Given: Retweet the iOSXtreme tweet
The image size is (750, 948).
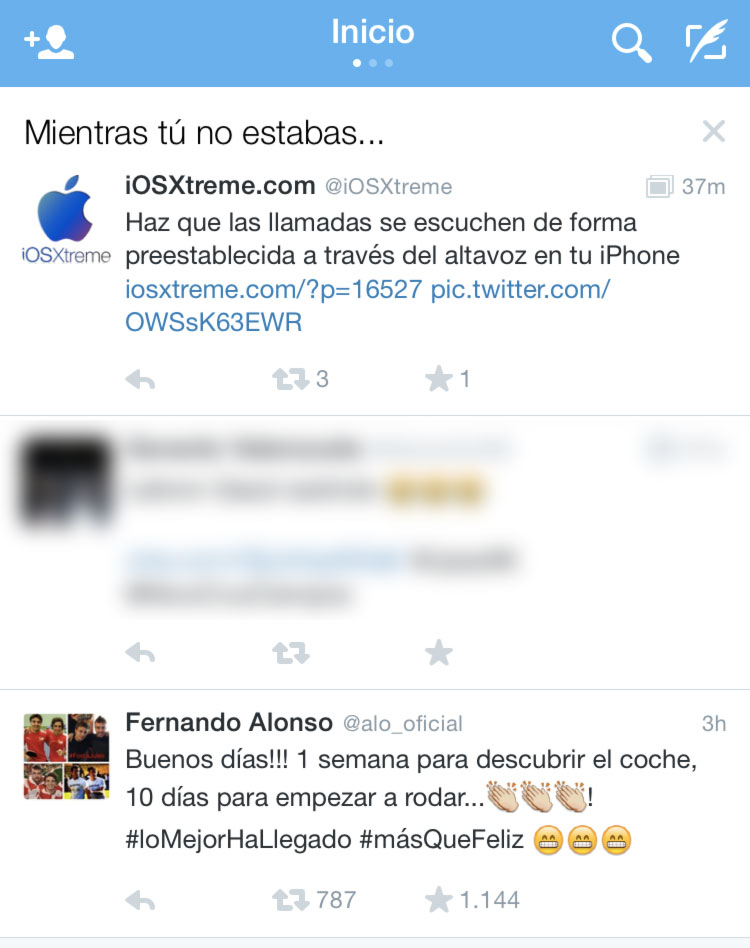Looking at the screenshot, I should point(291,380).
